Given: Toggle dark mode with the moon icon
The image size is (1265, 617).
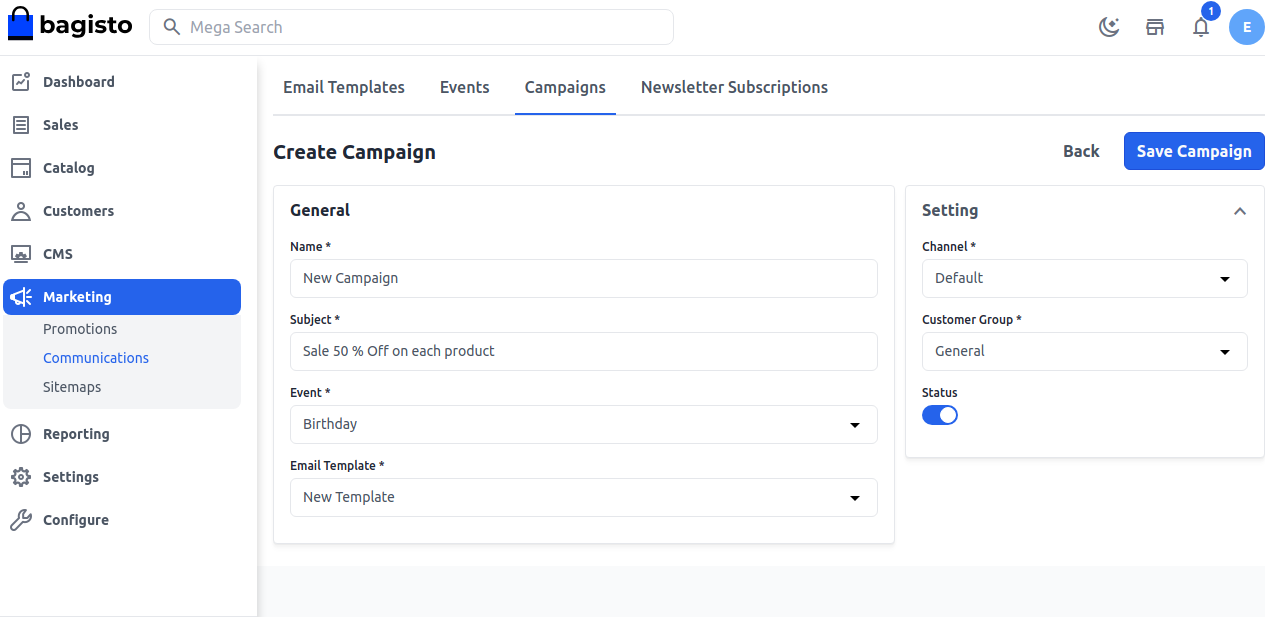Looking at the screenshot, I should click(x=1108, y=27).
